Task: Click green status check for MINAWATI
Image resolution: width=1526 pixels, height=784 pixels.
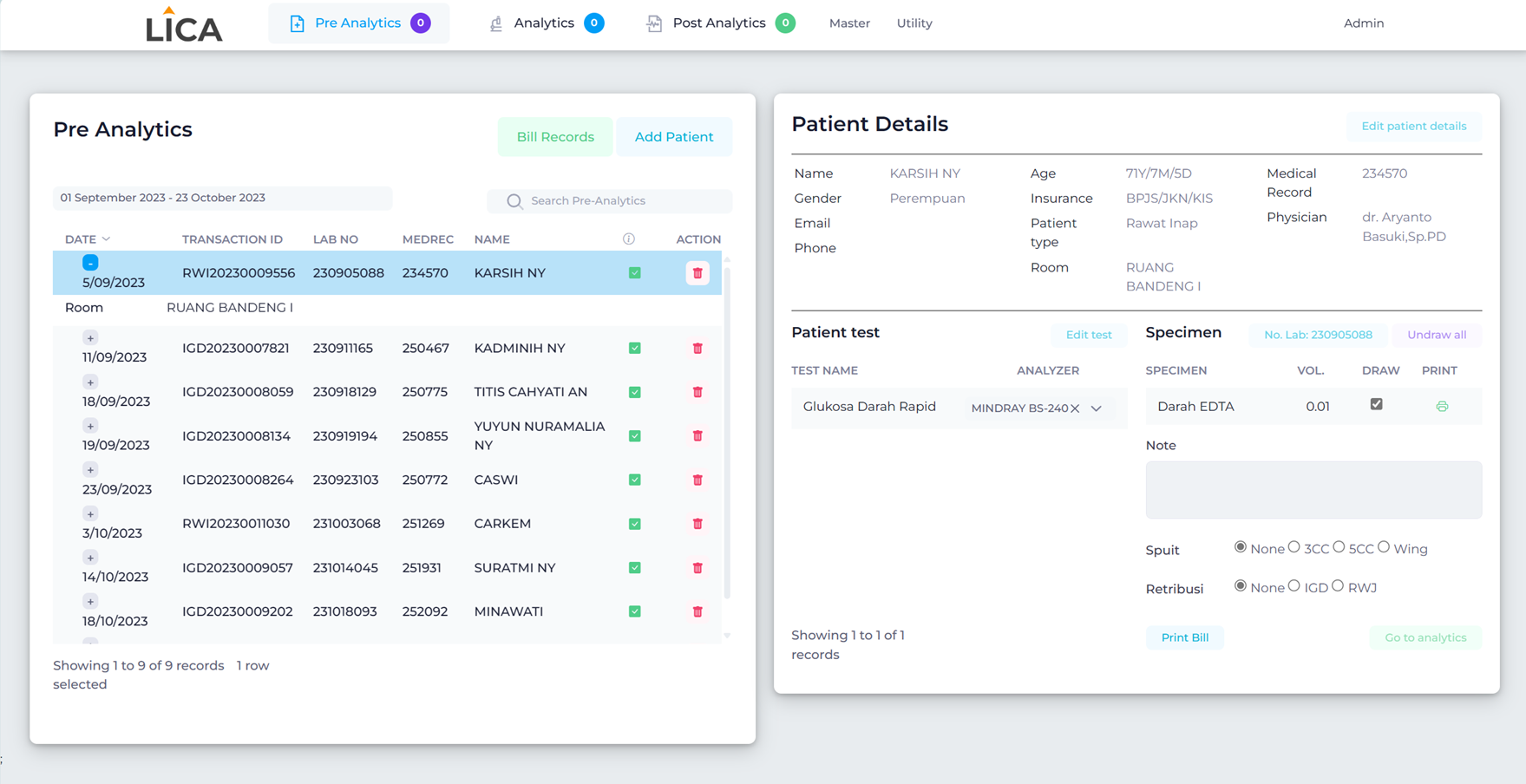Action: [635, 611]
